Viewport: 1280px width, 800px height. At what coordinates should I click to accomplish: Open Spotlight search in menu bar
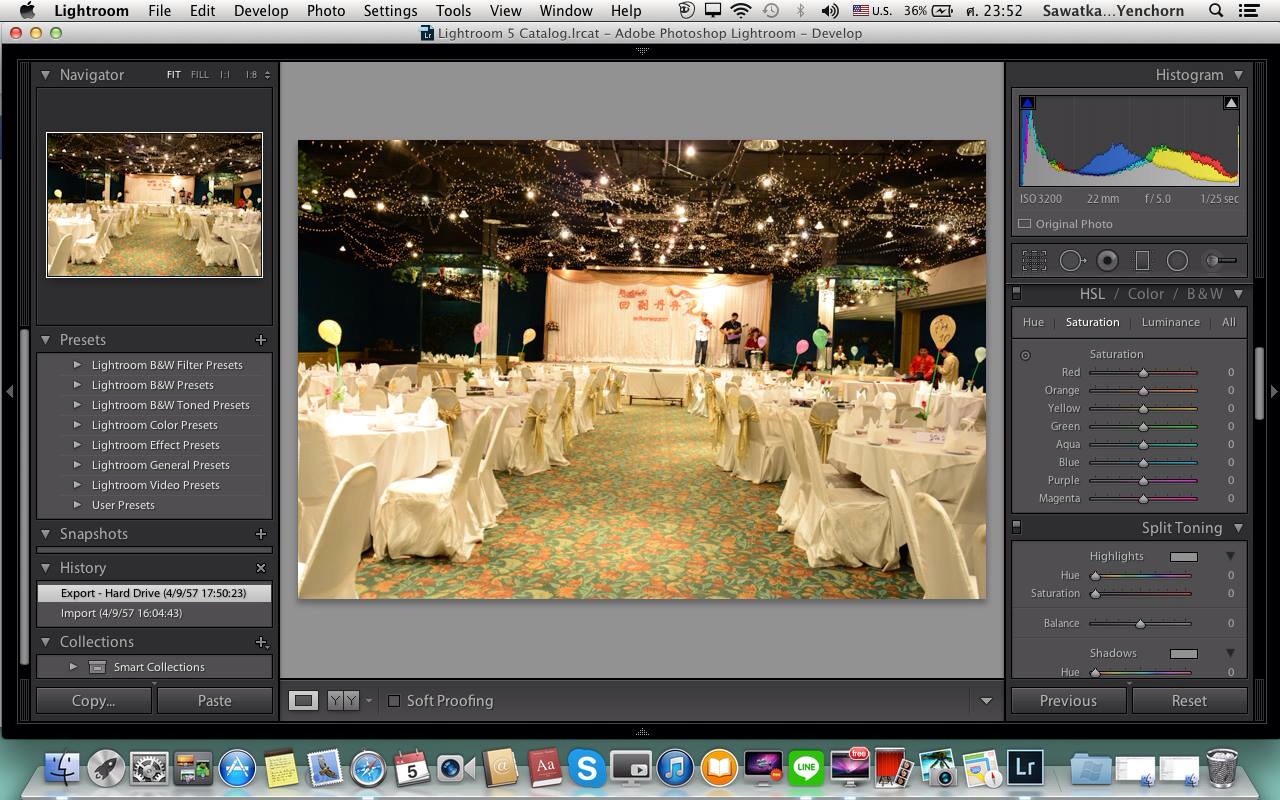[x=1216, y=11]
